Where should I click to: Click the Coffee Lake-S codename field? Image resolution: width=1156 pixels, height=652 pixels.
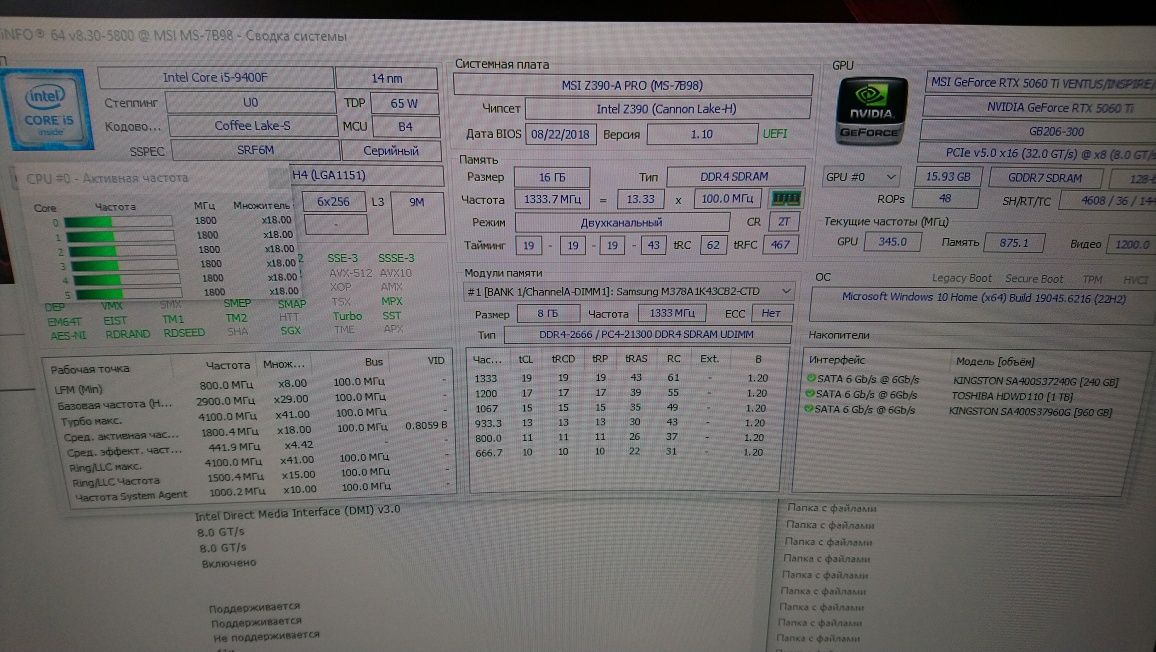click(x=253, y=126)
